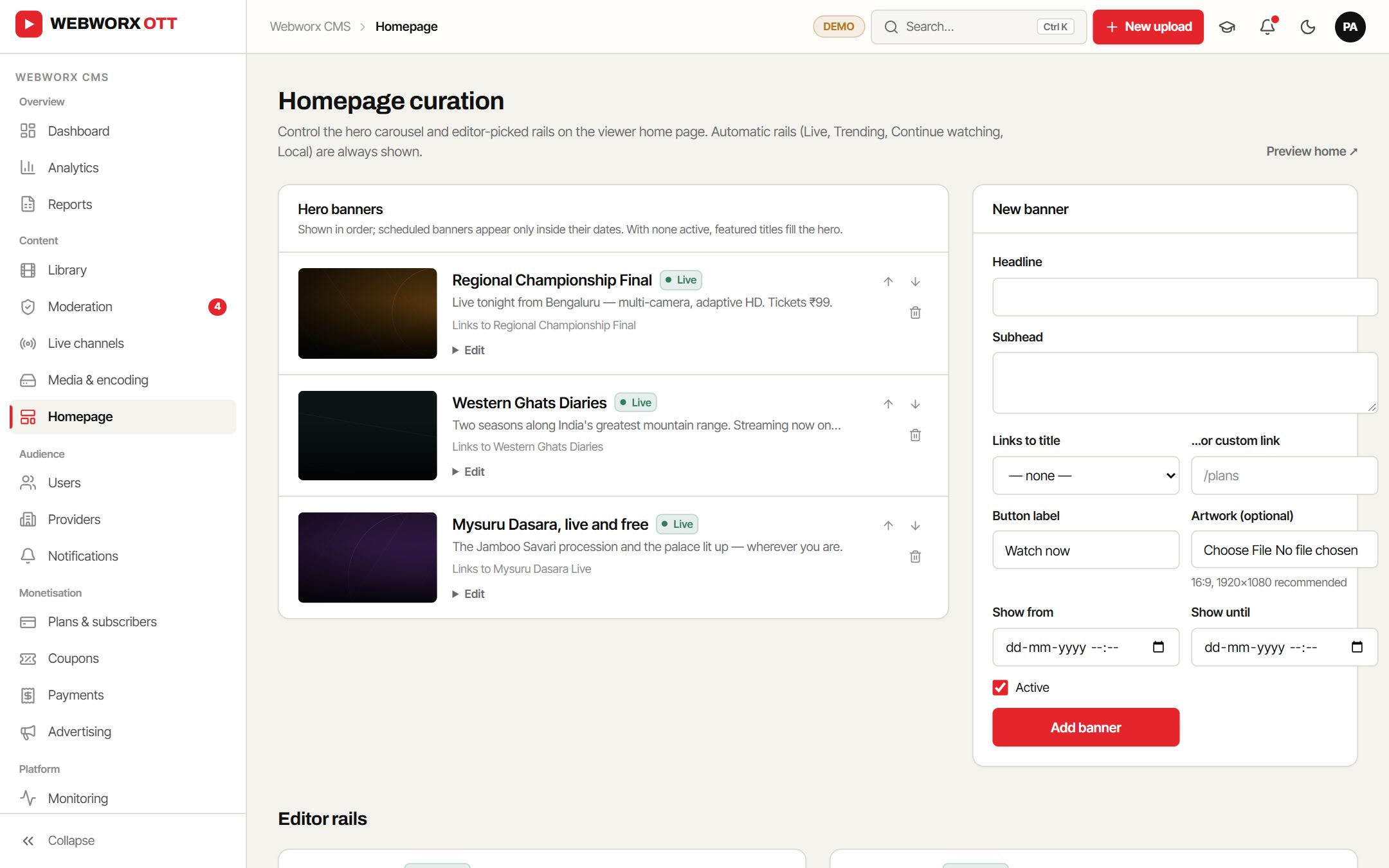Expand Edit for Mysuru Dasara banner
The height and width of the screenshot is (868, 1389).
(x=468, y=594)
